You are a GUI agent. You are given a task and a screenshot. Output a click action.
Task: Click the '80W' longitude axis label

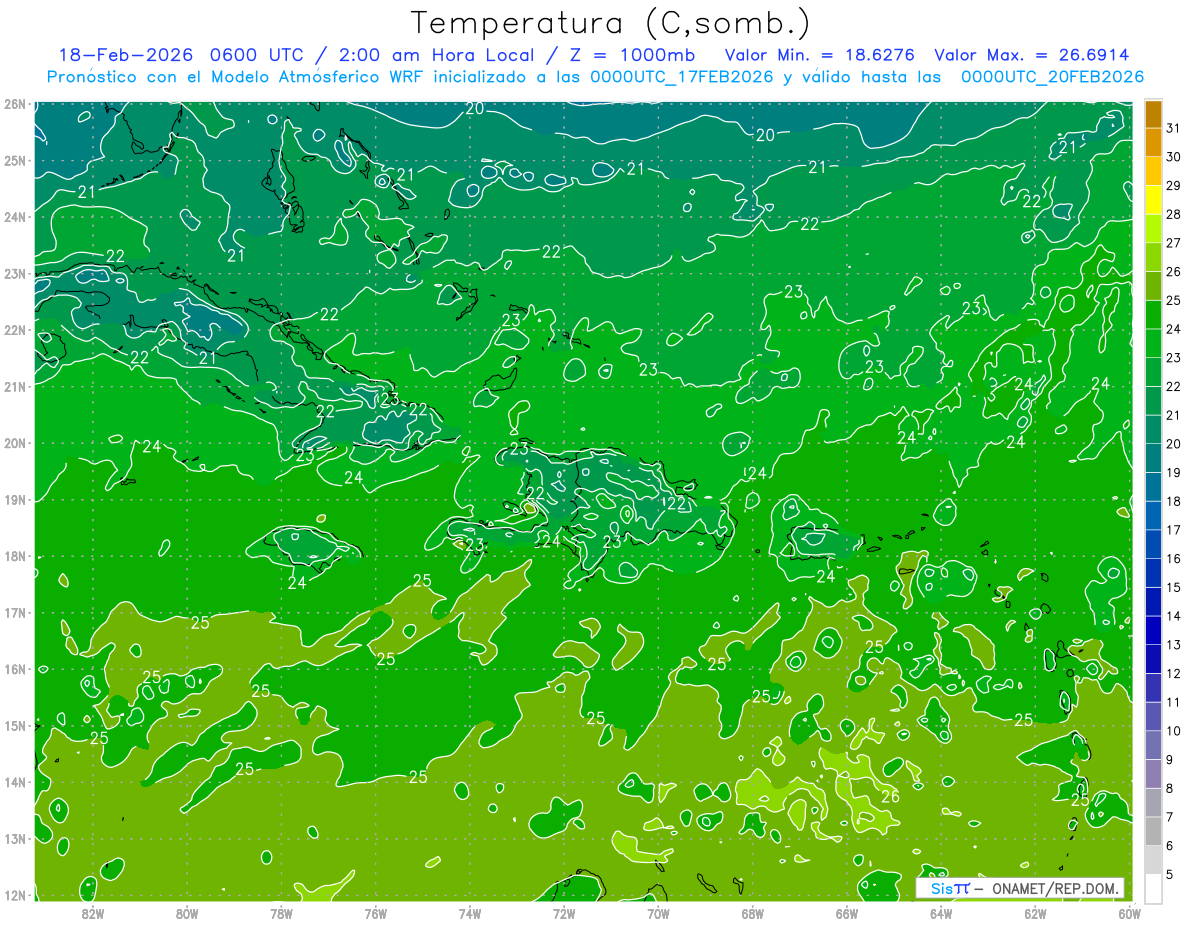[187, 913]
